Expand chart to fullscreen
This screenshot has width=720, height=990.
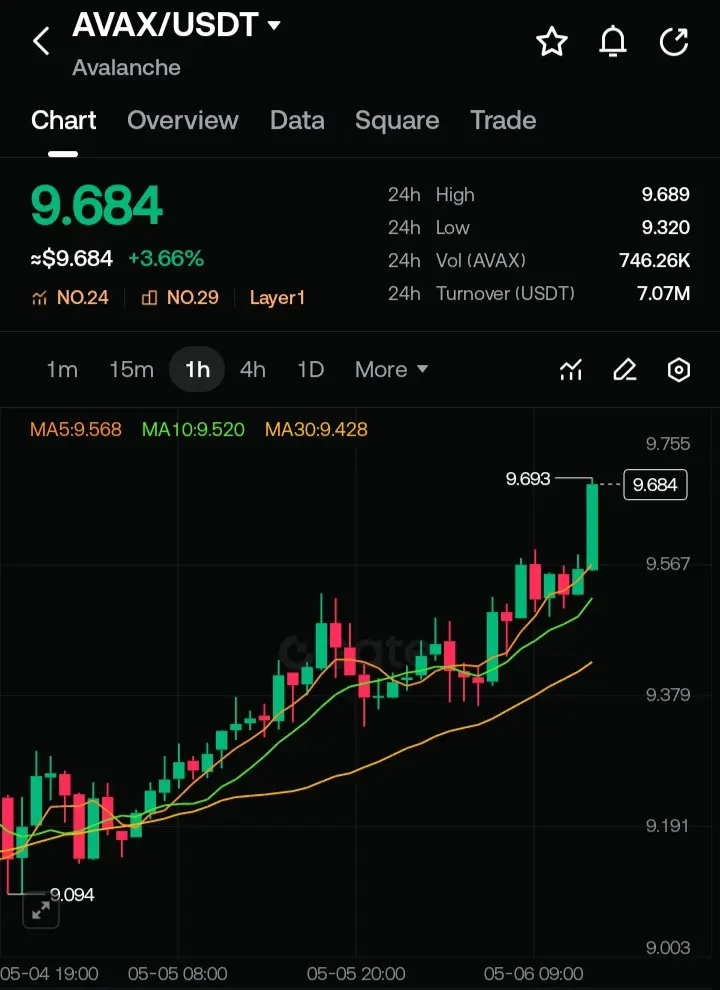coord(41,910)
